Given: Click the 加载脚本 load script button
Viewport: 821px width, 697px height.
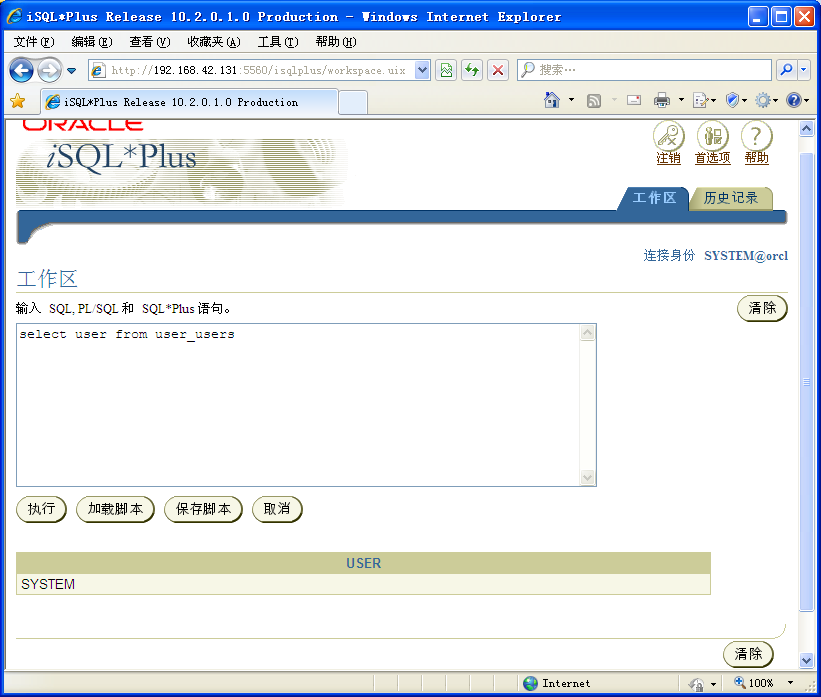Looking at the screenshot, I should [x=115, y=509].
